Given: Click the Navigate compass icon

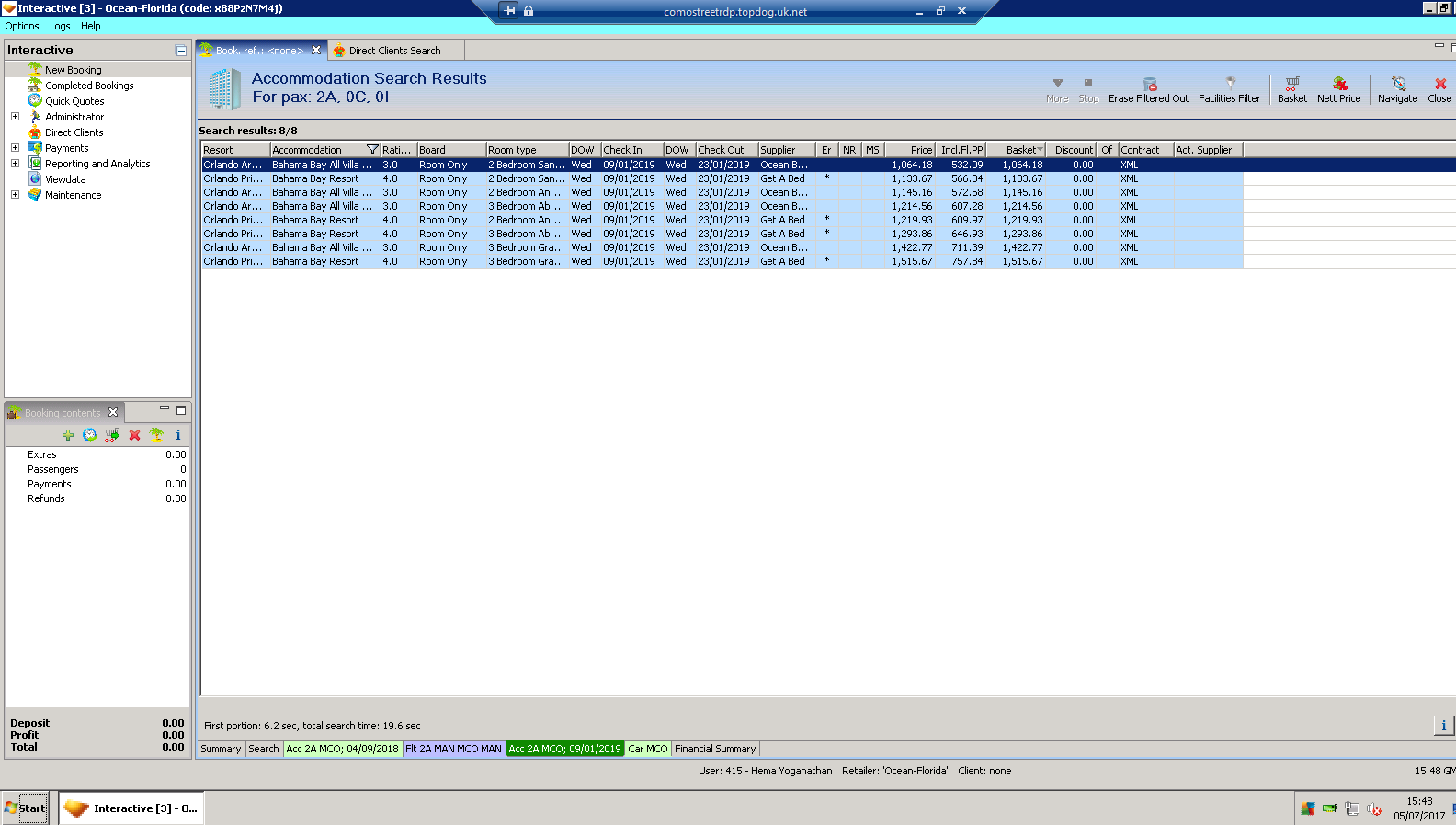Looking at the screenshot, I should (1398, 84).
